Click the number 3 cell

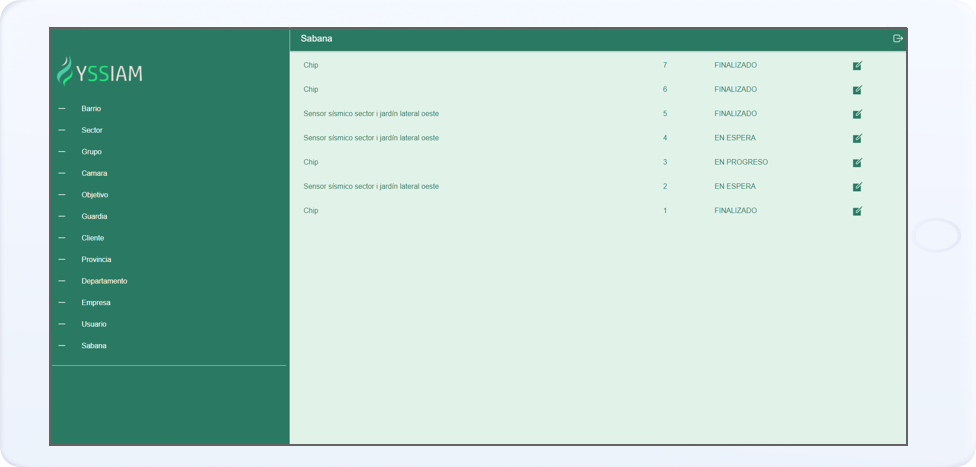pyautogui.click(x=665, y=163)
